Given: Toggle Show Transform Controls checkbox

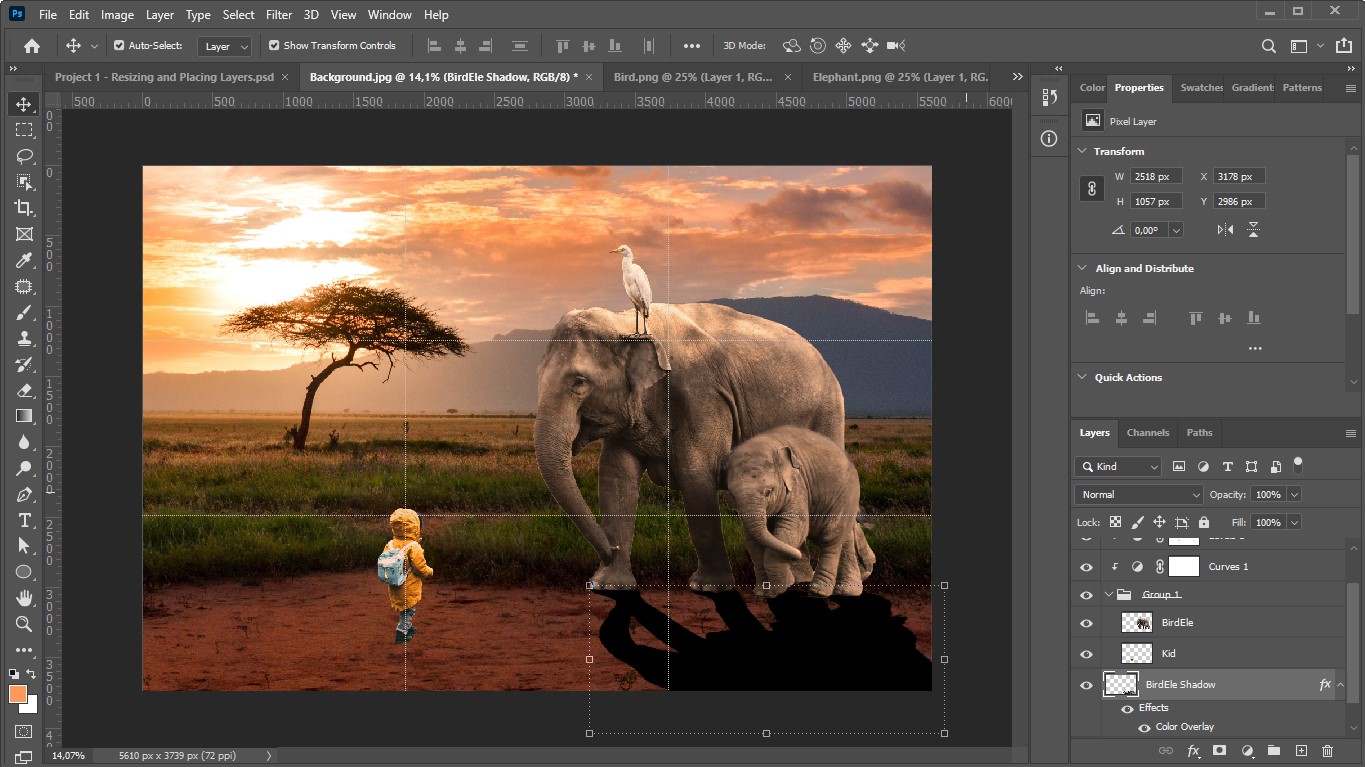Looking at the screenshot, I should click(274, 46).
